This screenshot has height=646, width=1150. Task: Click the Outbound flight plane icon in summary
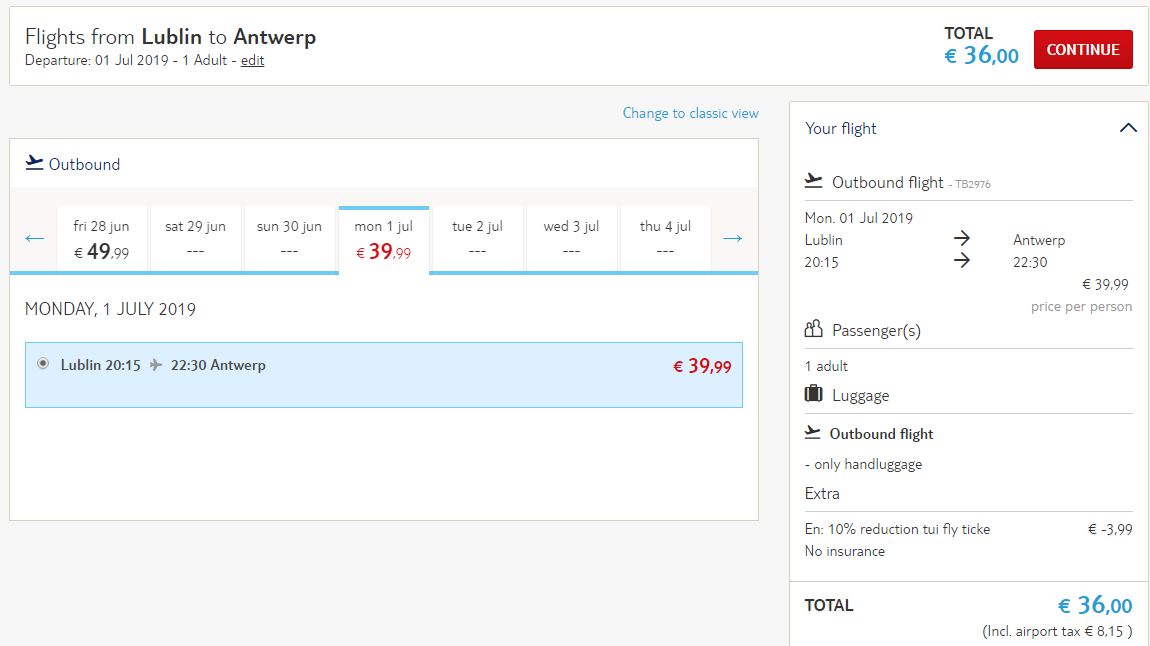coord(813,180)
